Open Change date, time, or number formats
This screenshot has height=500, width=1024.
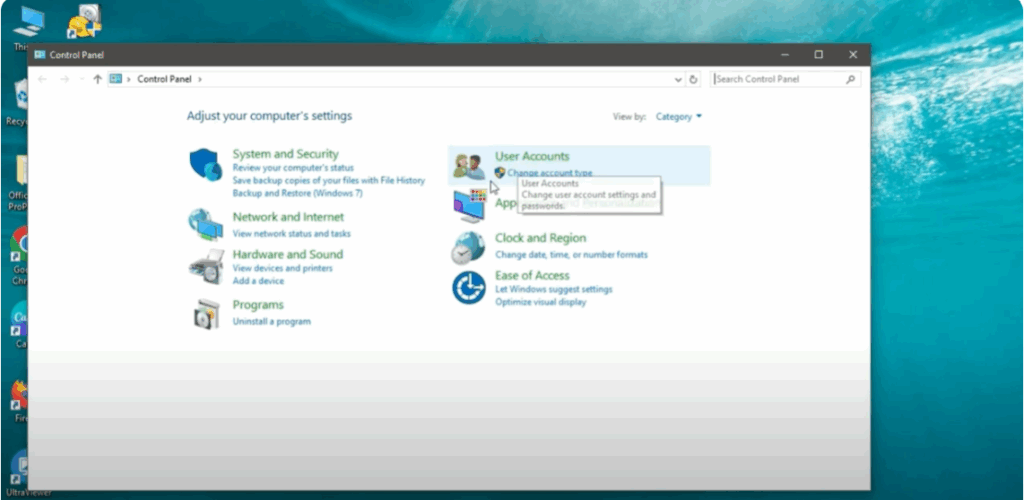[x=571, y=255]
